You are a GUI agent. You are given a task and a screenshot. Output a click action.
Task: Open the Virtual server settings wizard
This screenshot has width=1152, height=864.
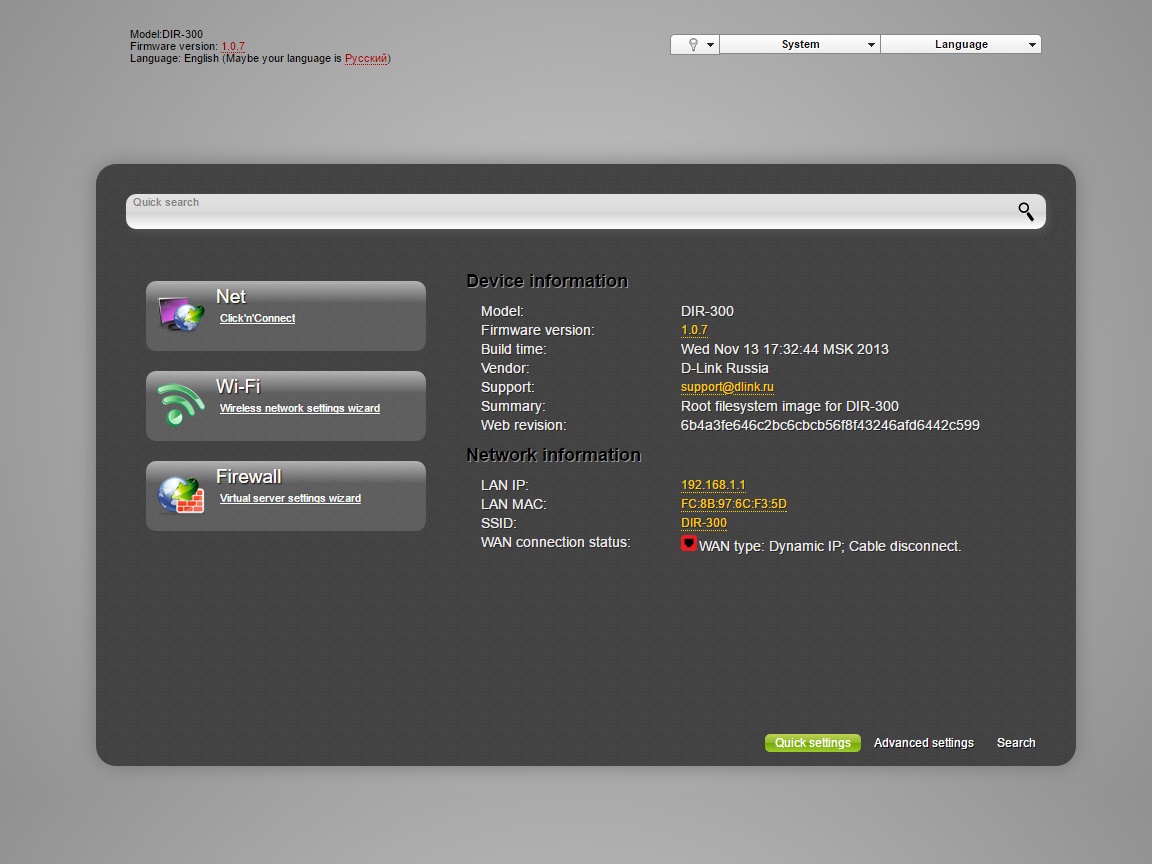[x=290, y=498]
